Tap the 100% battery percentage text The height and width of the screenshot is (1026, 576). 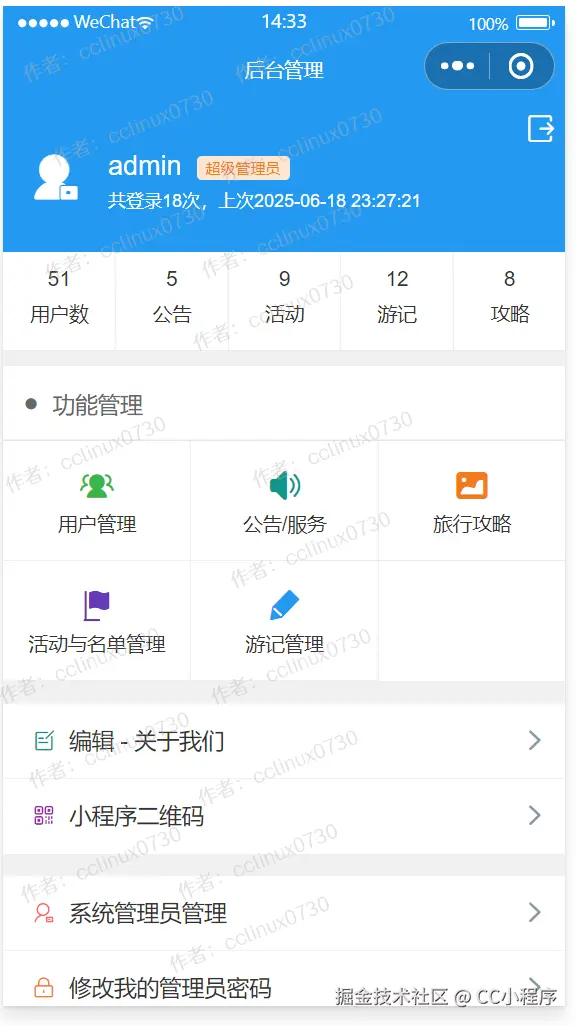click(x=488, y=24)
